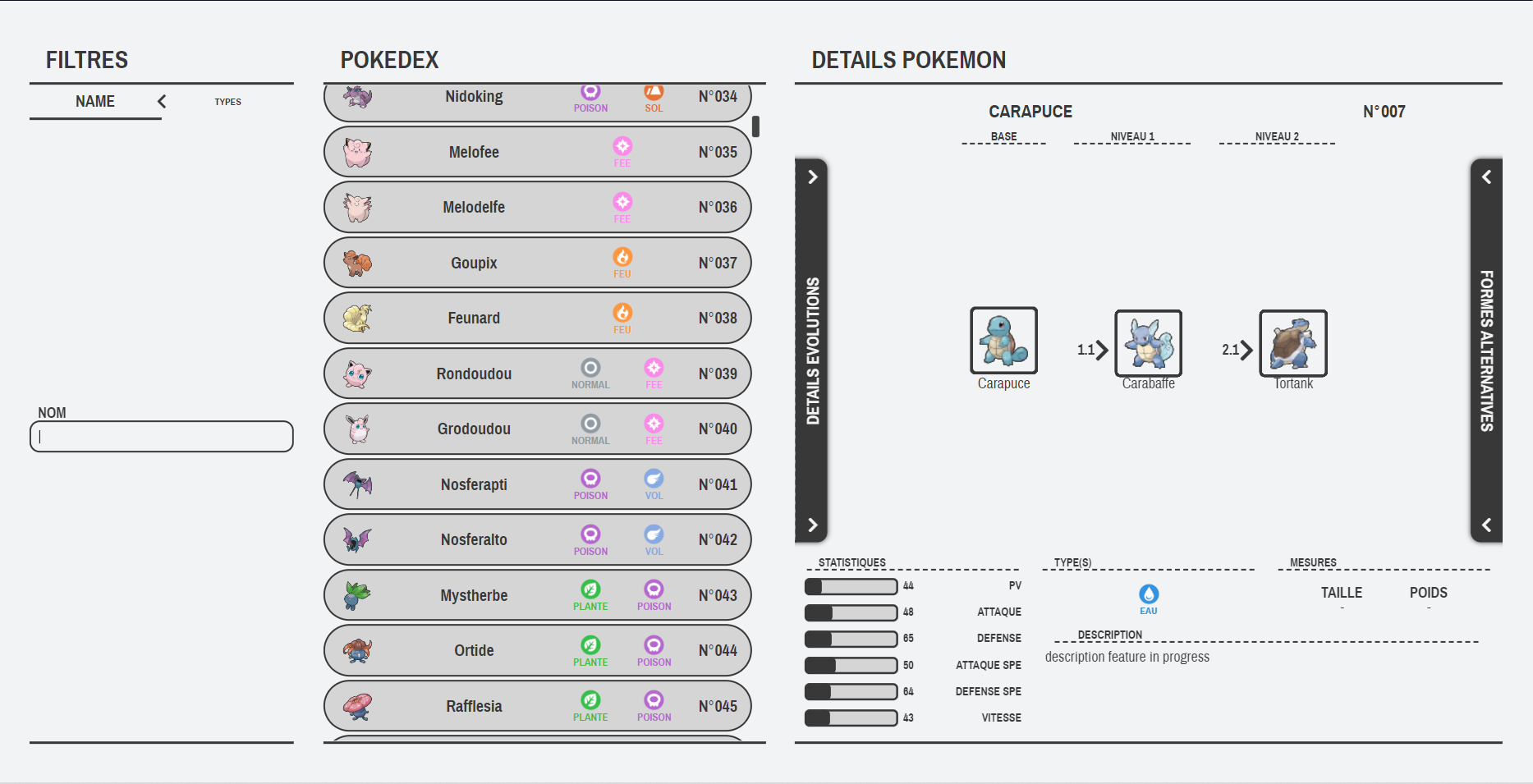Click the ATTAQUE stat bar
Viewport: 1533px width, 784px height.
click(851, 612)
